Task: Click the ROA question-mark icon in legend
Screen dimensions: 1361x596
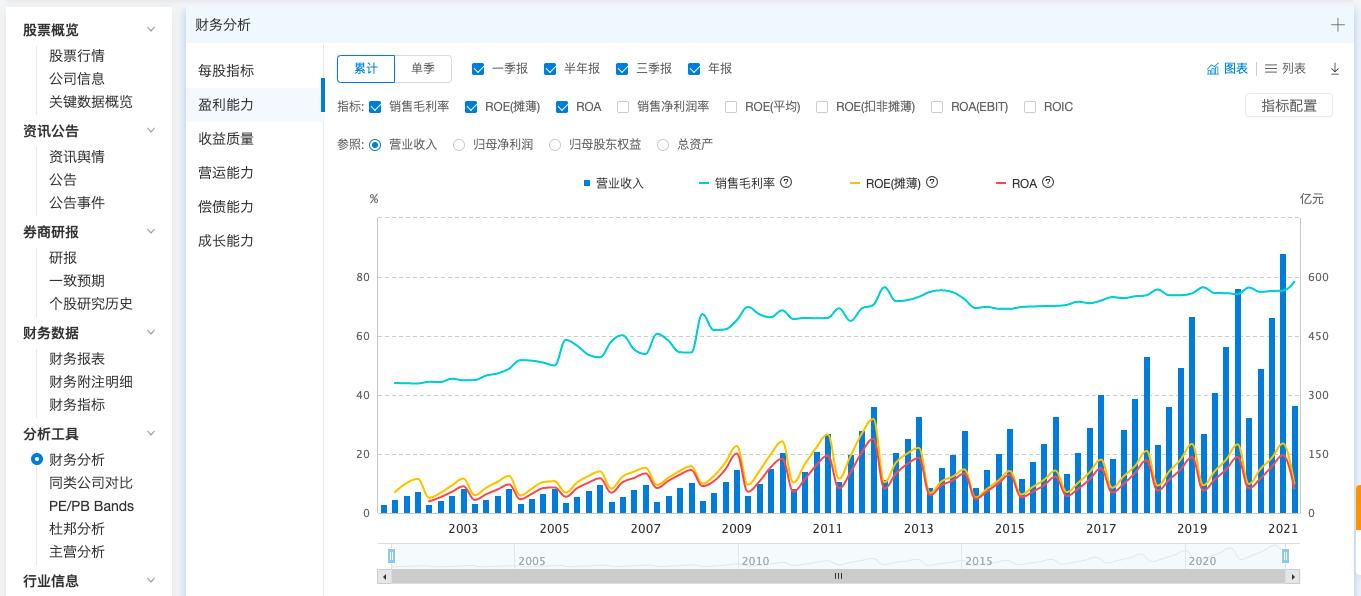Action: 1046,182
